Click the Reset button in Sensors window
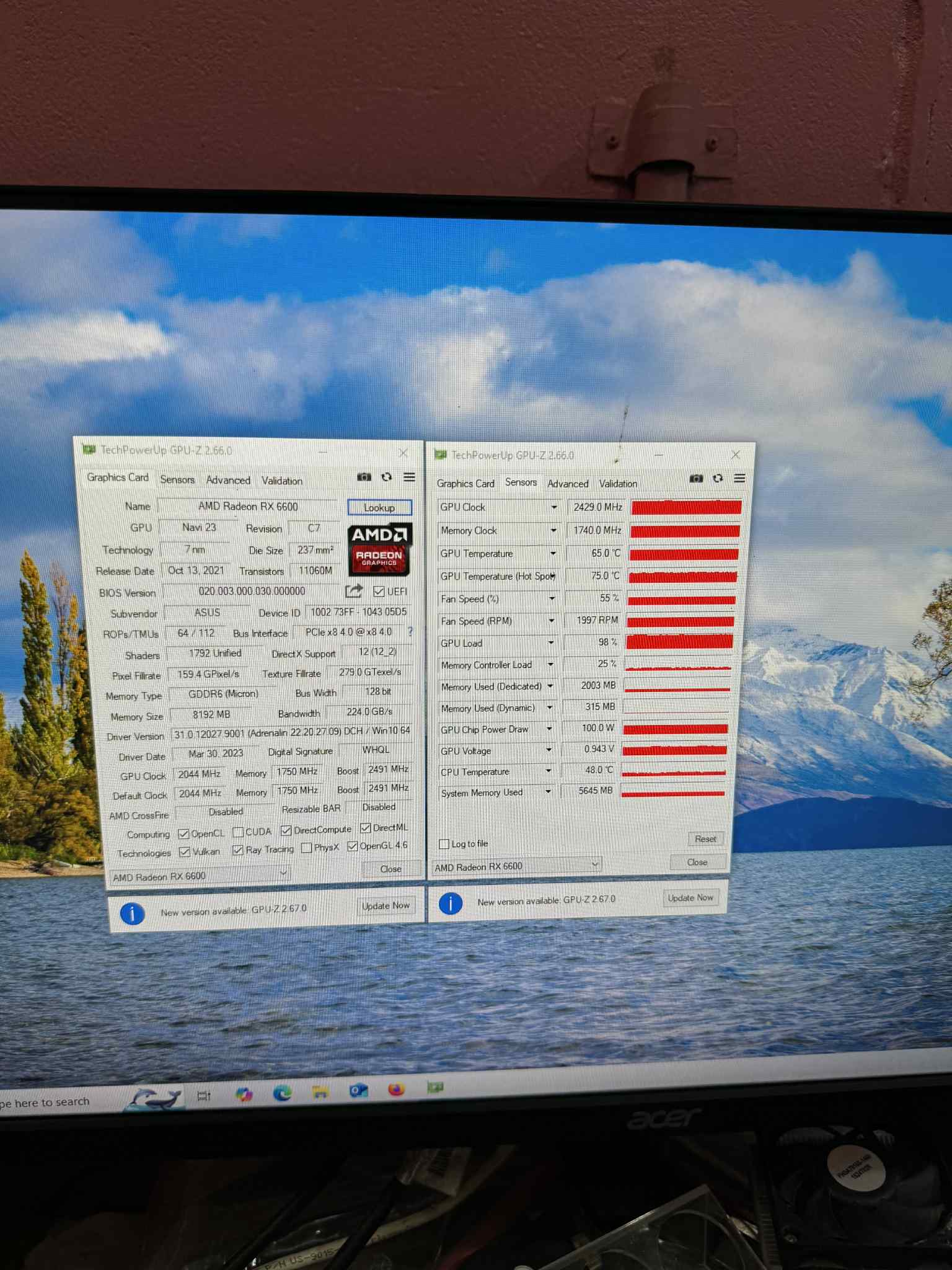952x1270 pixels. pos(705,839)
